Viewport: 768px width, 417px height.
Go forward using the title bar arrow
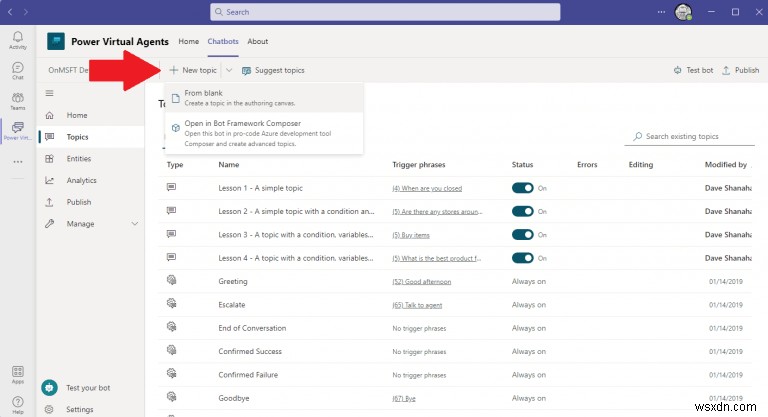[x=26, y=12]
